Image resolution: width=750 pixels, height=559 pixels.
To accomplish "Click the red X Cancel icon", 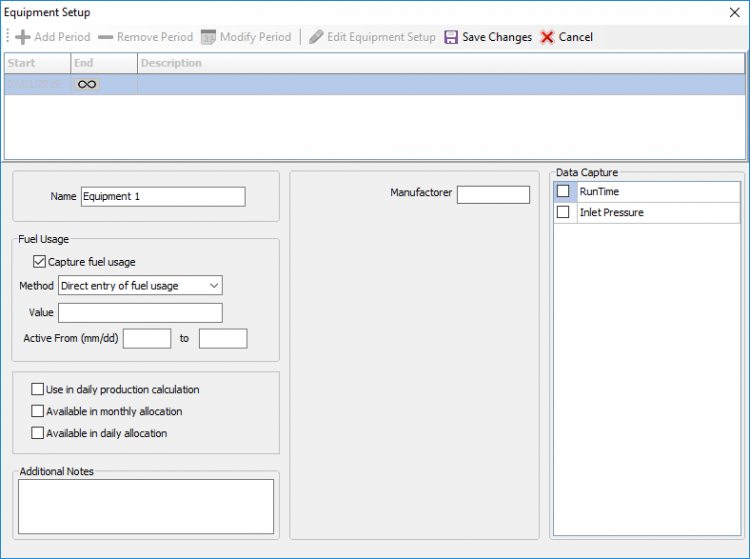I will (x=547, y=37).
